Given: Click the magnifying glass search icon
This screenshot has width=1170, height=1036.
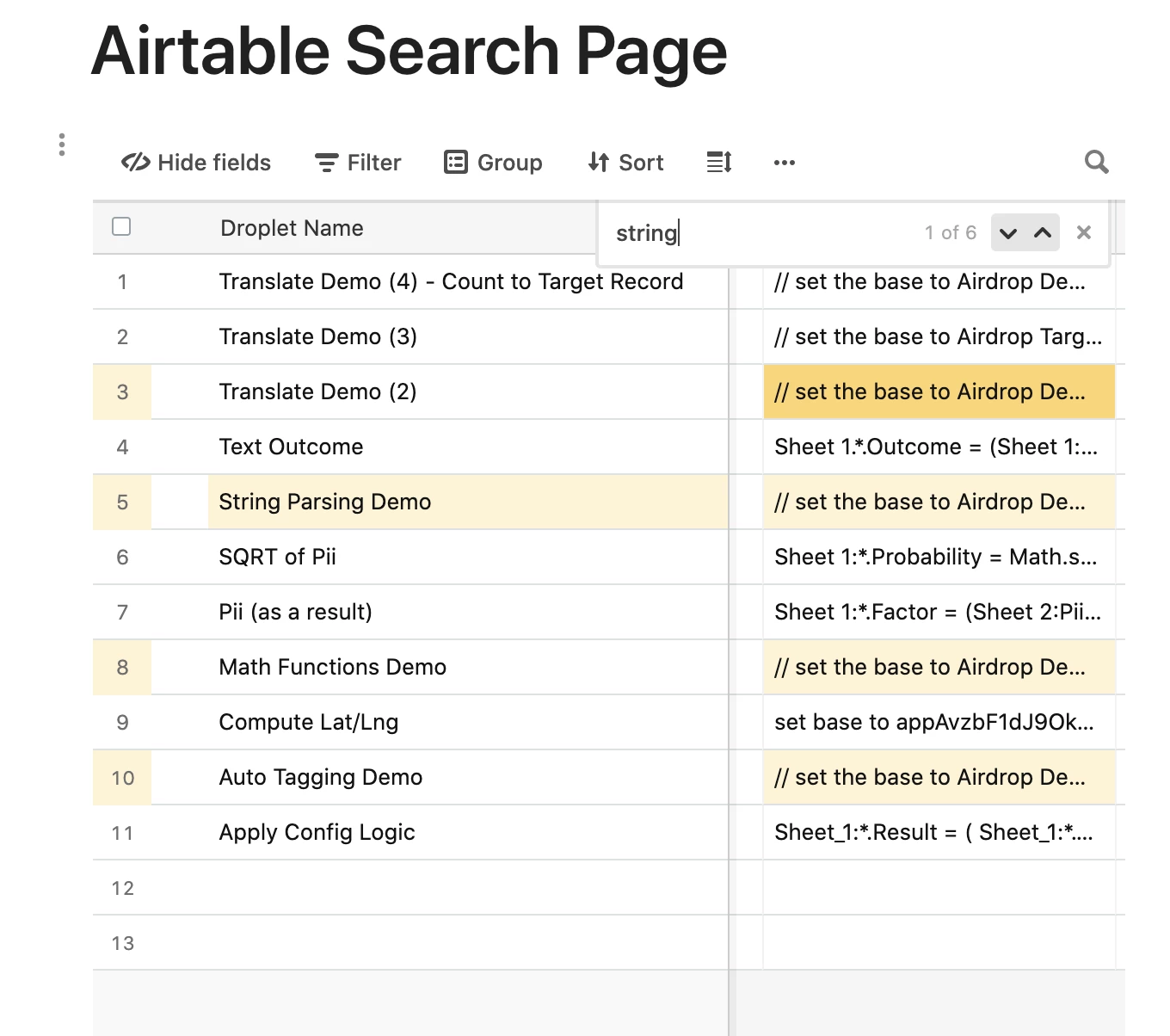Looking at the screenshot, I should (x=1096, y=162).
